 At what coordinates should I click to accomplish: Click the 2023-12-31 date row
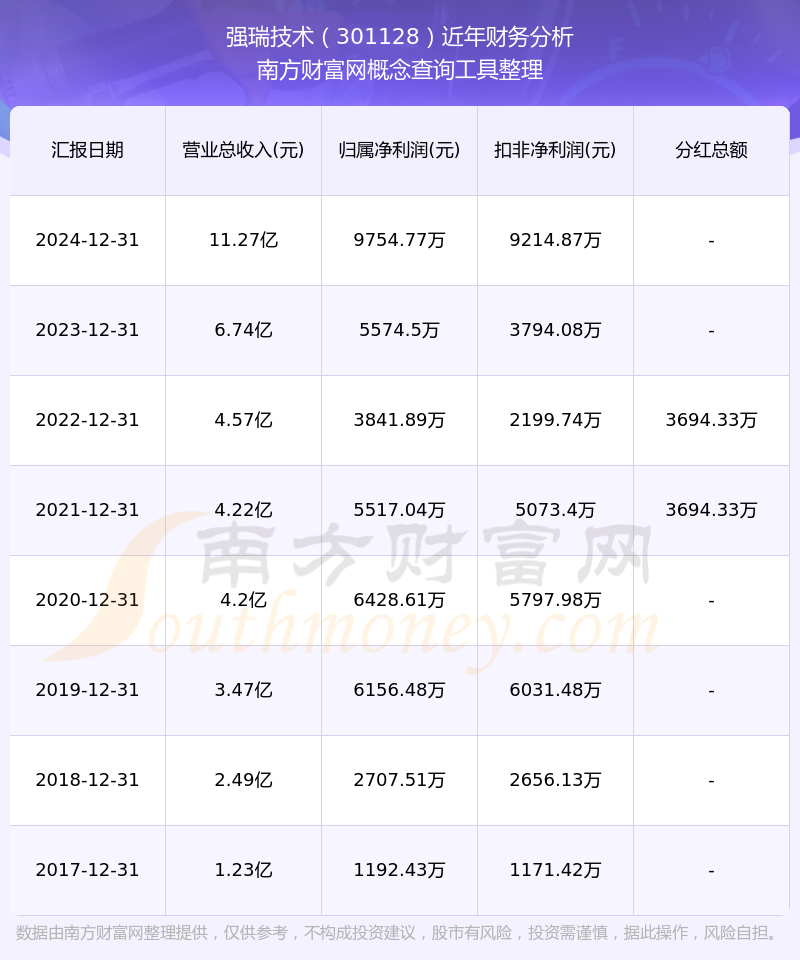coord(88,330)
